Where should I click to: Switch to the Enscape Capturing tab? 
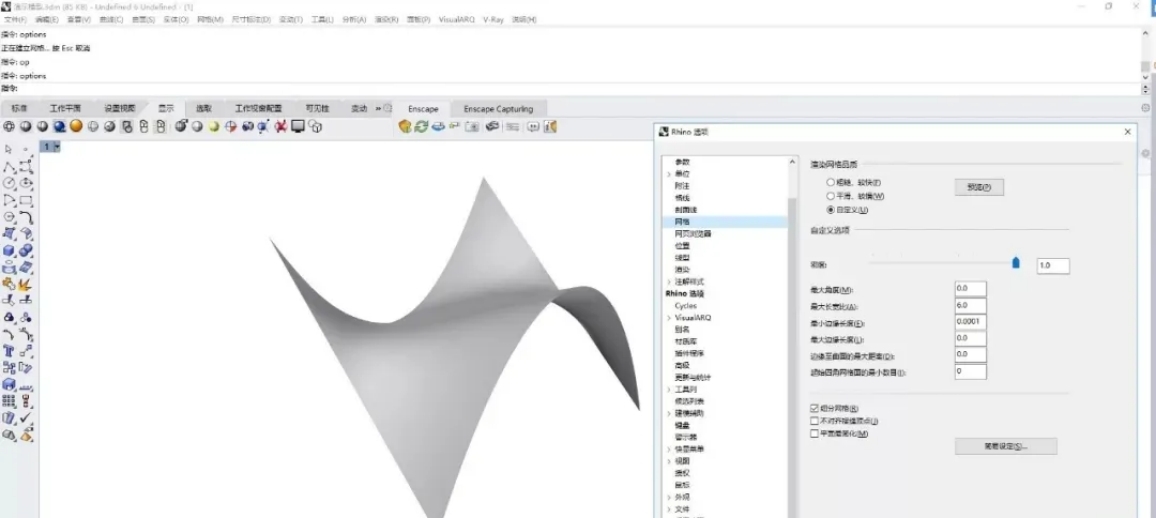pos(498,108)
